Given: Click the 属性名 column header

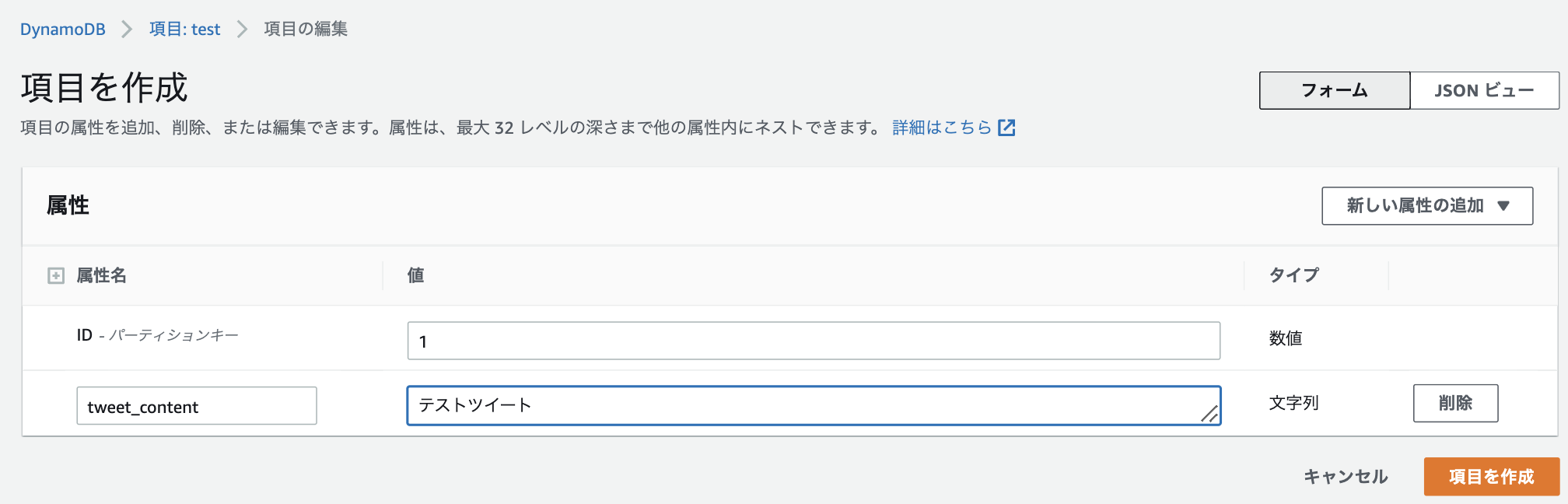Looking at the screenshot, I should pos(101,275).
